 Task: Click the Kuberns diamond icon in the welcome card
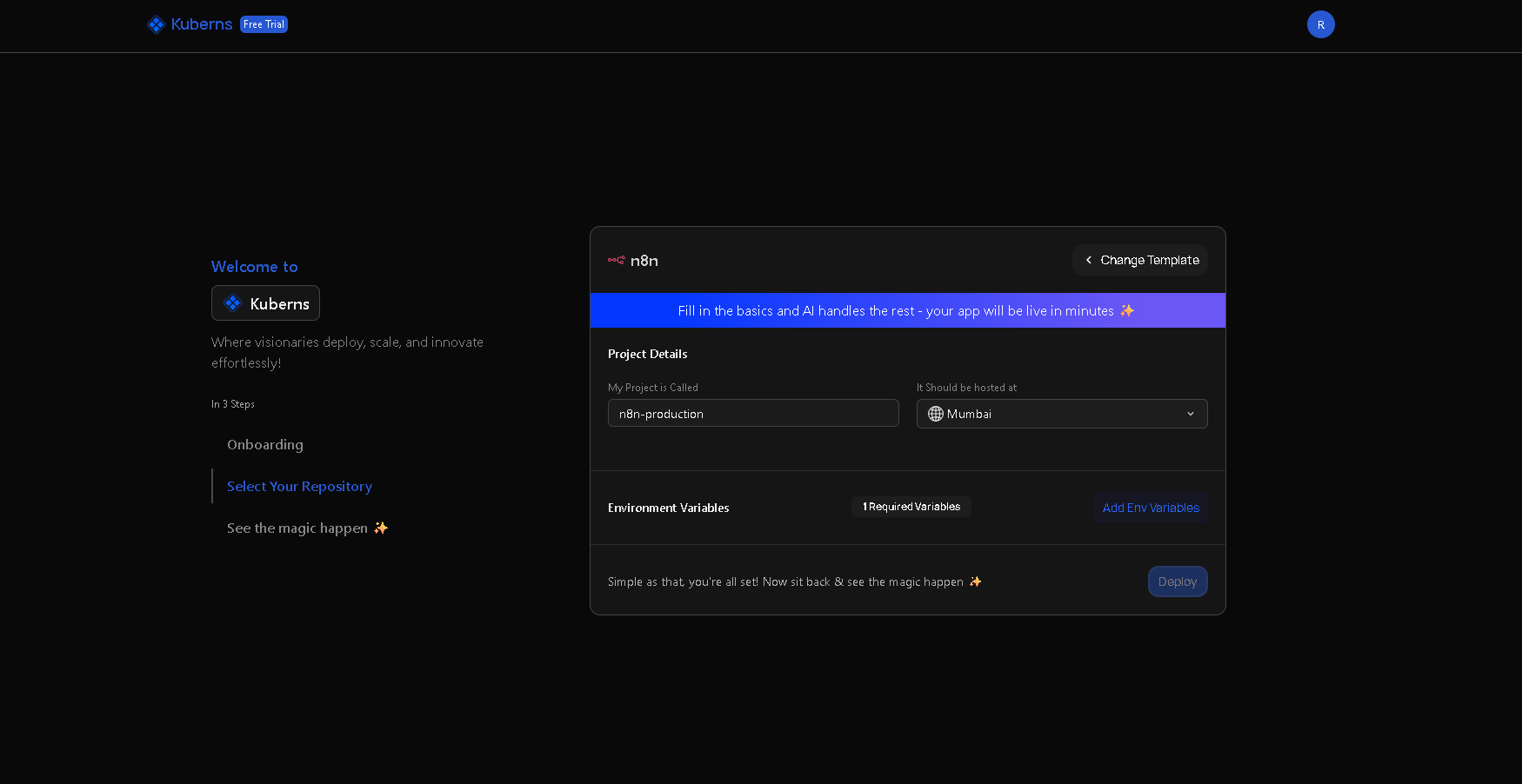[x=231, y=302]
